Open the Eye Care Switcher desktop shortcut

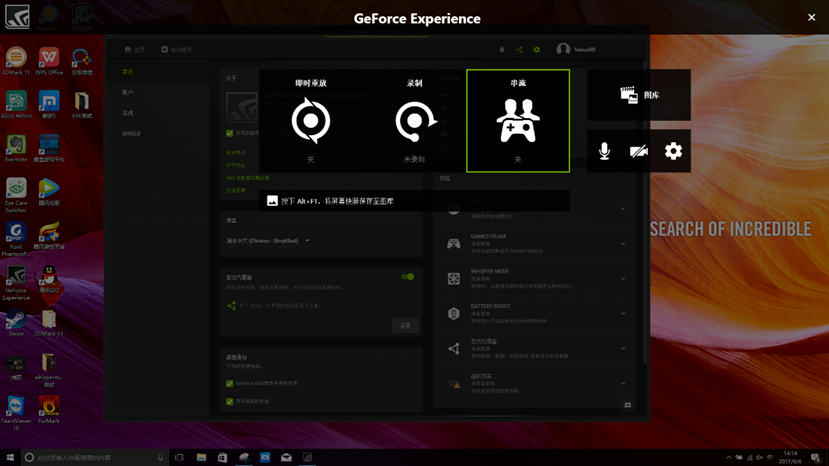[x=16, y=195]
